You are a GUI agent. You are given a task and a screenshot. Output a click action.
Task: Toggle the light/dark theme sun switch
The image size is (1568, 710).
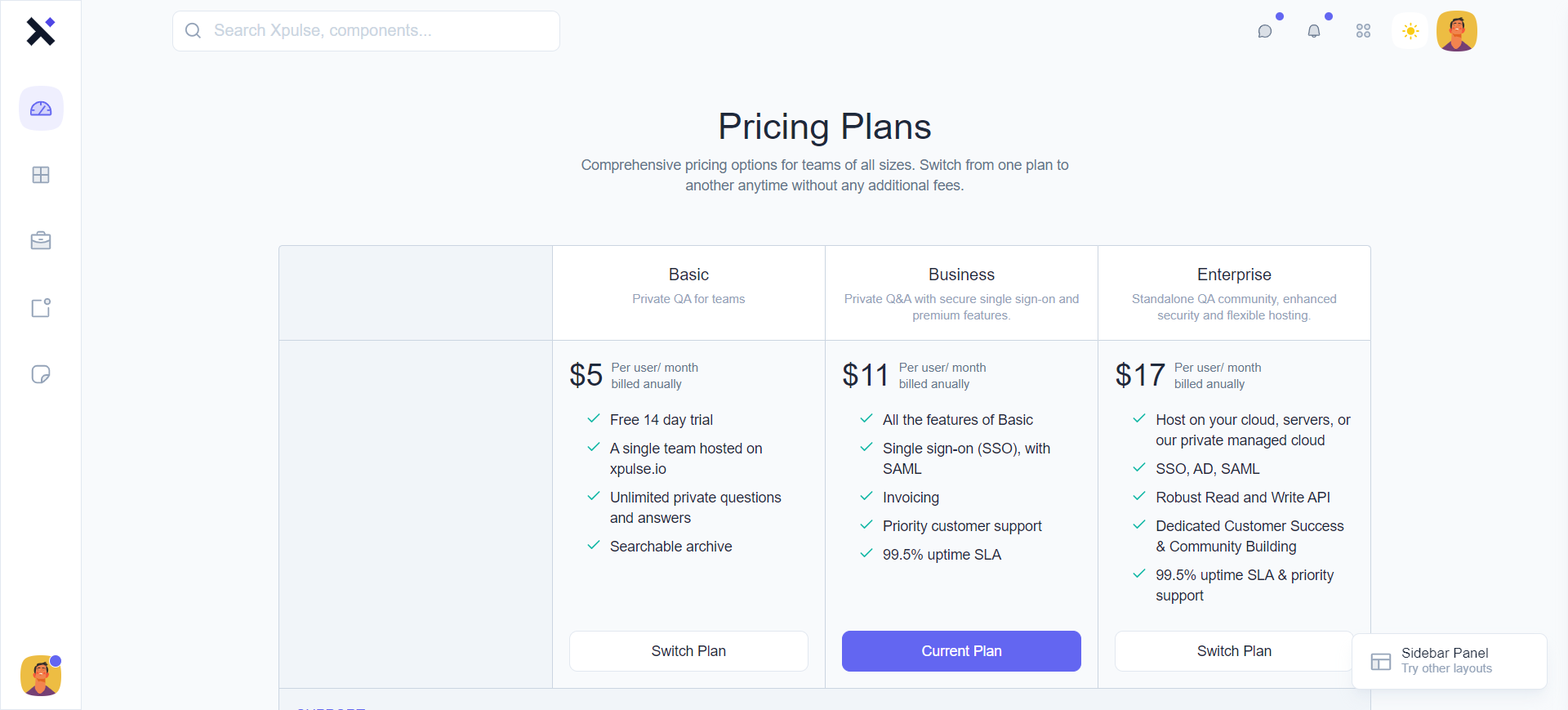(x=1410, y=31)
